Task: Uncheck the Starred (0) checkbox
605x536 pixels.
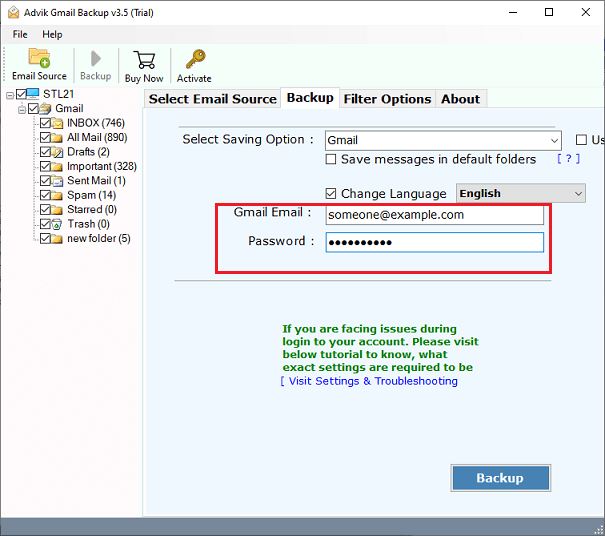Action: pyautogui.click(x=45, y=210)
